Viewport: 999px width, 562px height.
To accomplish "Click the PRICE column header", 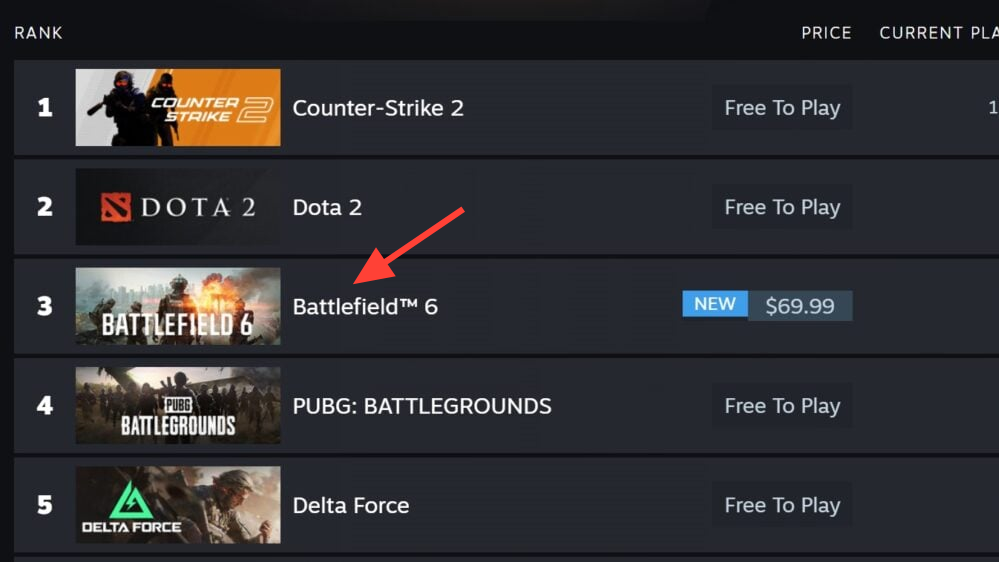I will click(826, 33).
